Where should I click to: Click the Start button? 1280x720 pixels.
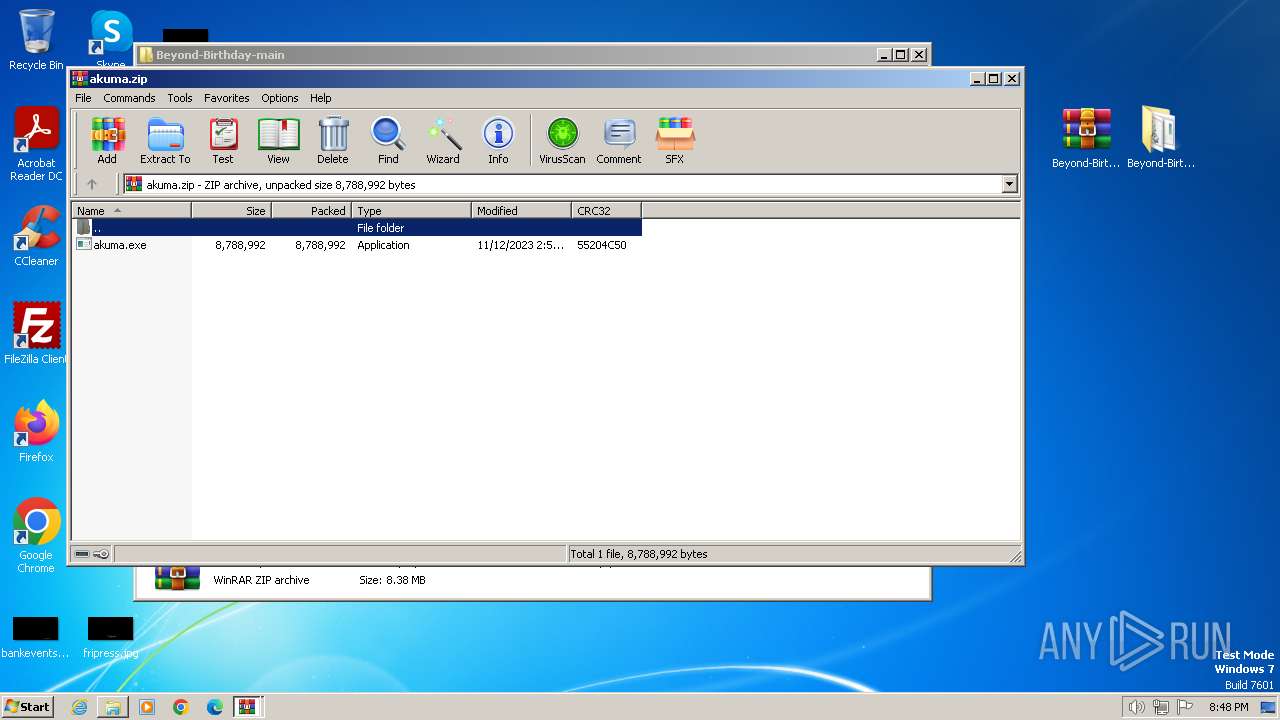click(x=28, y=707)
